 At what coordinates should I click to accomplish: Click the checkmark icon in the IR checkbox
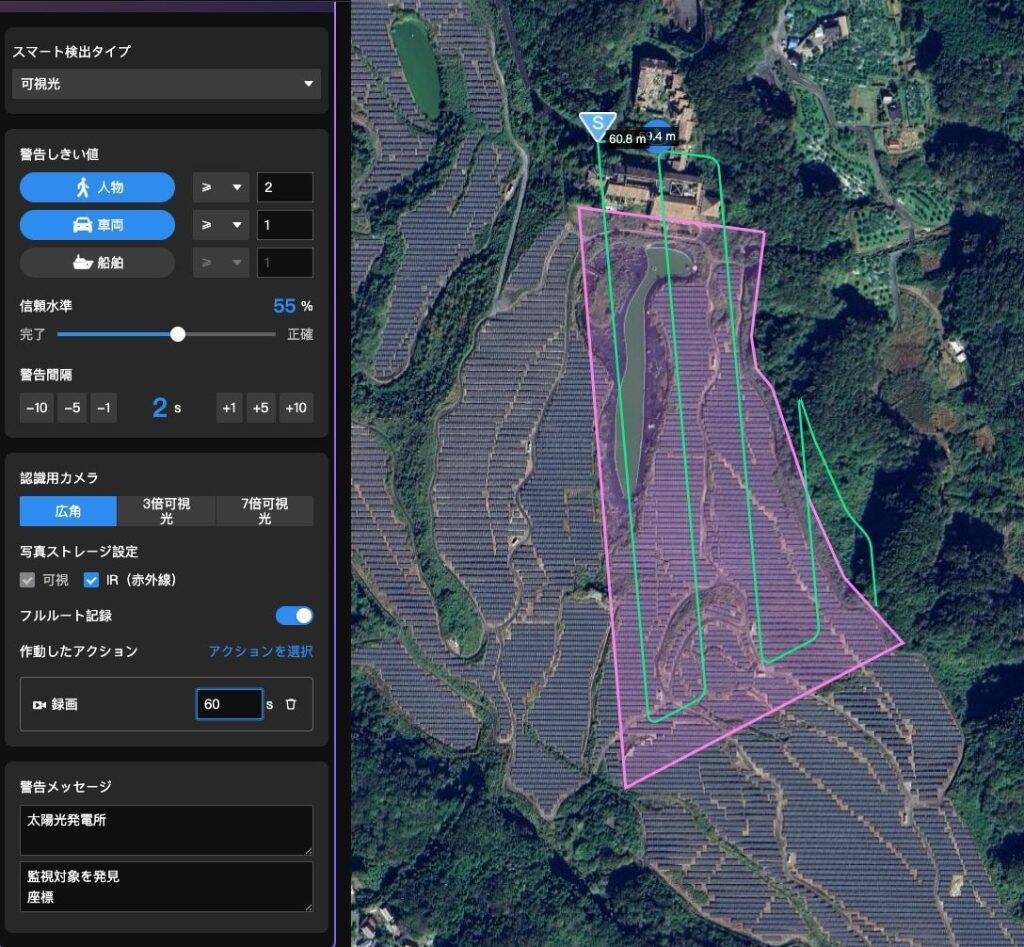pyautogui.click(x=91, y=579)
